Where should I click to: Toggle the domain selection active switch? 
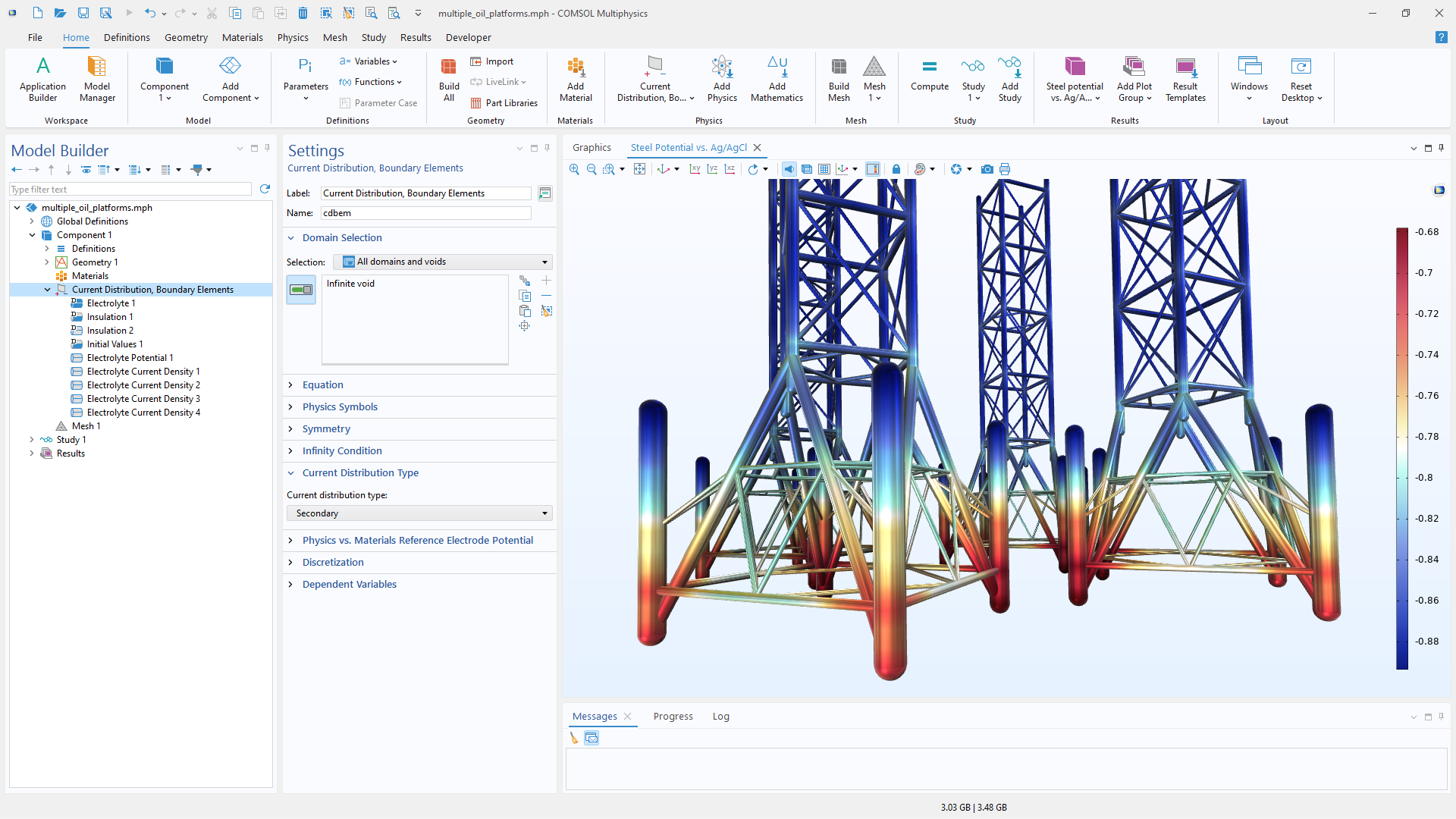pyautogui.click(x=301, y=290)
